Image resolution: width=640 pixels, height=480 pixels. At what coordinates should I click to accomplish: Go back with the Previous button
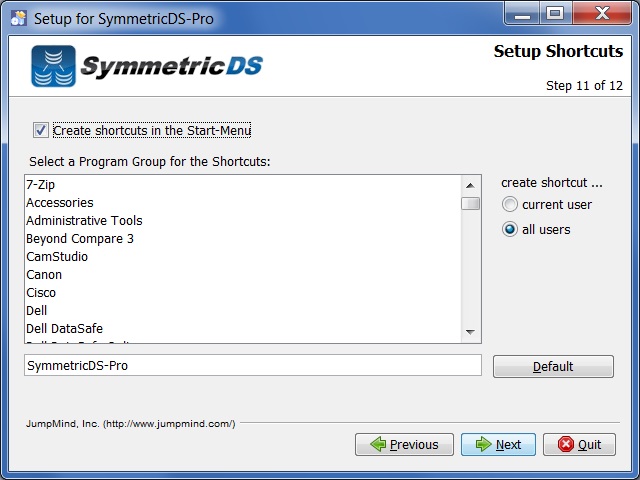pos(404,444)
